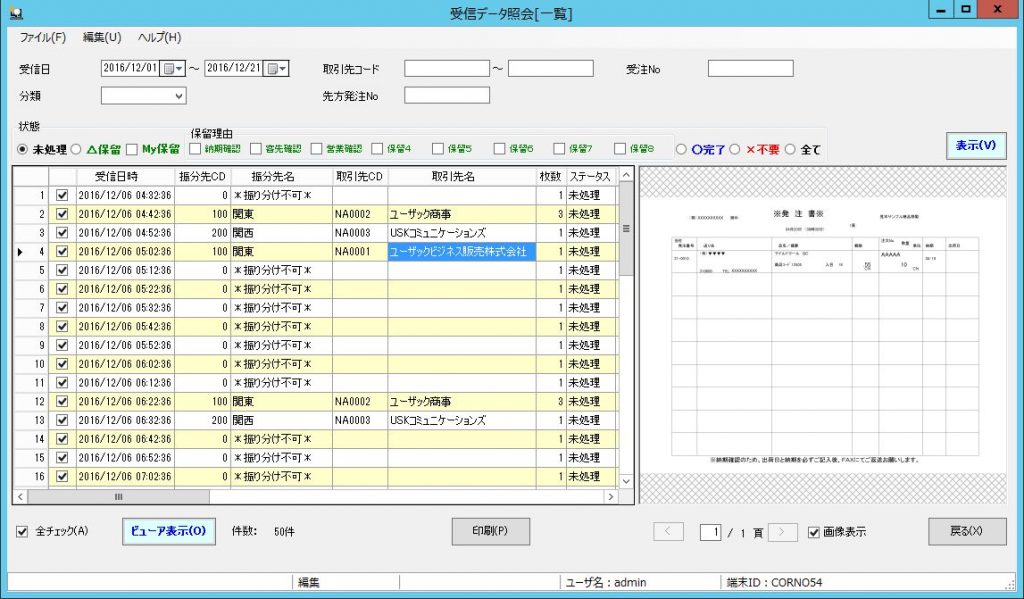Toggle the My保留 checkbox
The height and width of the screenshot is (599, 1024).
coord(132,150)
